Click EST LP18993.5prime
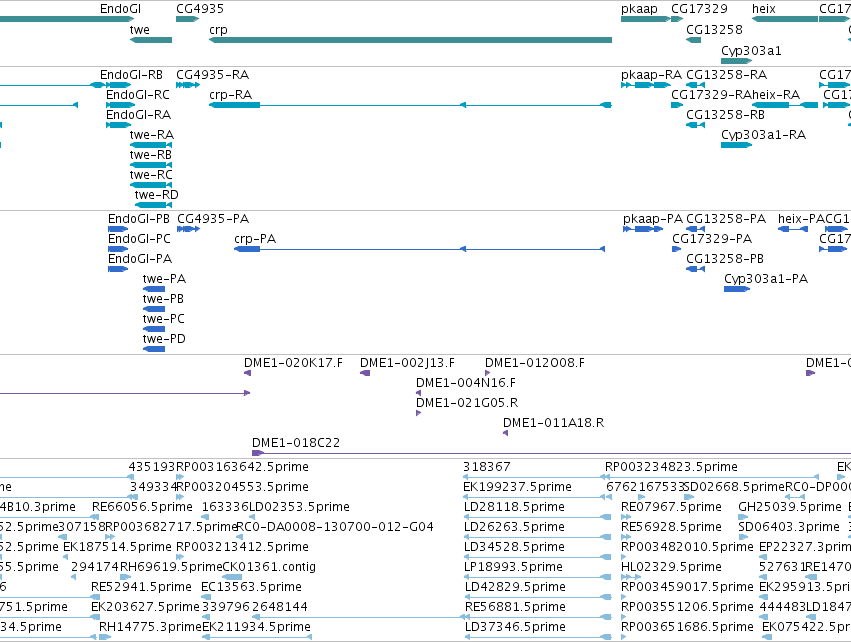Viewport: 851px width, 642px height. coord(513,567)
